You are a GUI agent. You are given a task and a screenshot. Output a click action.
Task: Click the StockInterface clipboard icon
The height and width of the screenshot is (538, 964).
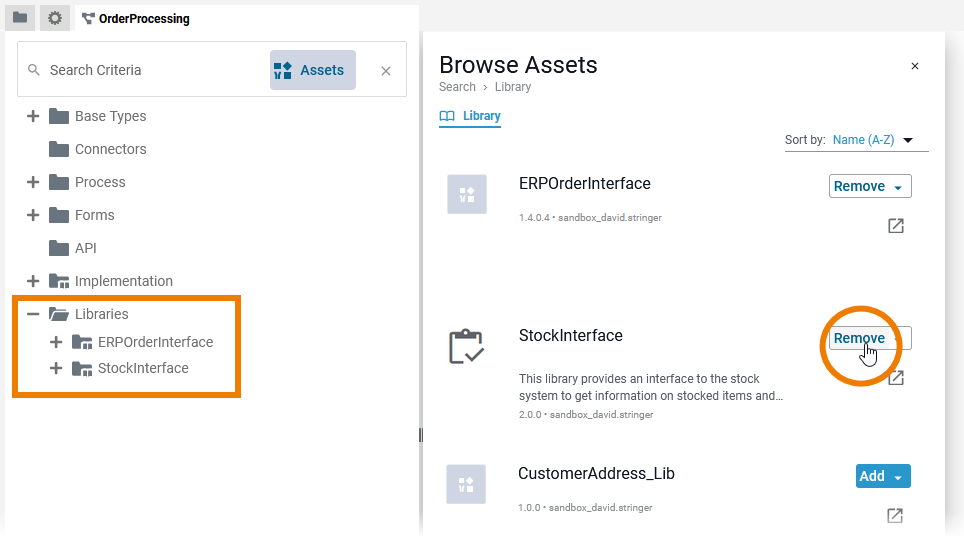tap(466, 347)
